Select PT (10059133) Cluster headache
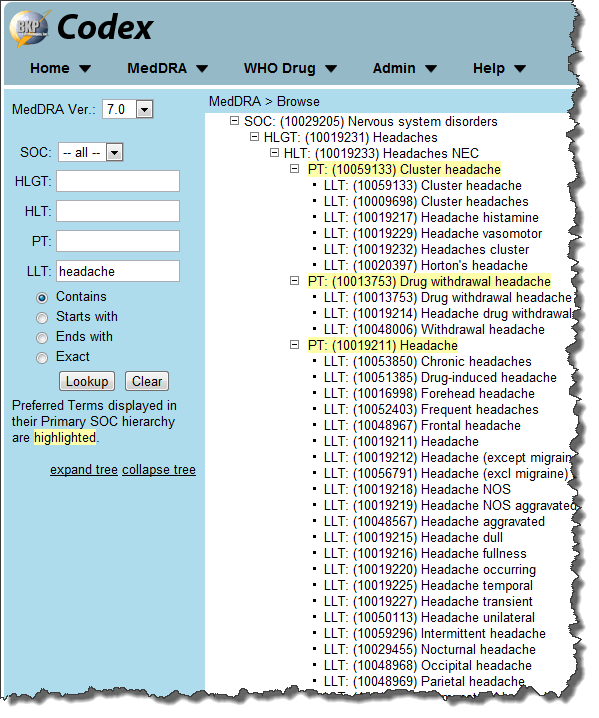The height and width of the screenshot is (718, 599). [x=404, y=170]
